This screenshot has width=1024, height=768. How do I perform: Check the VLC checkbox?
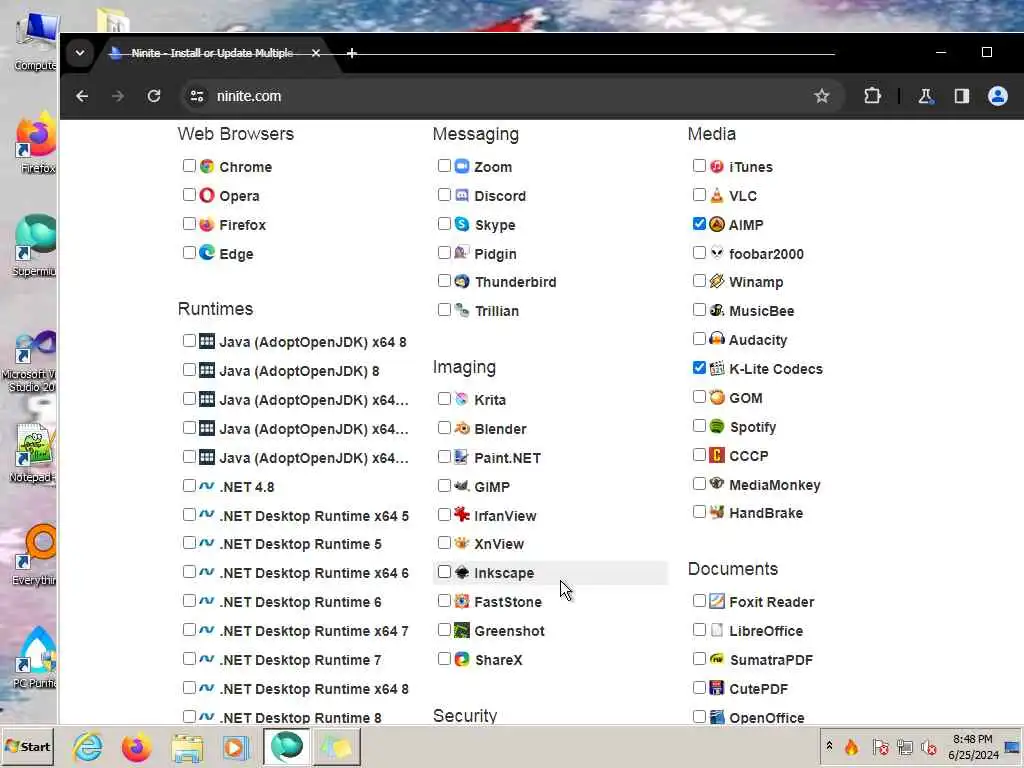tap(699, 195)
